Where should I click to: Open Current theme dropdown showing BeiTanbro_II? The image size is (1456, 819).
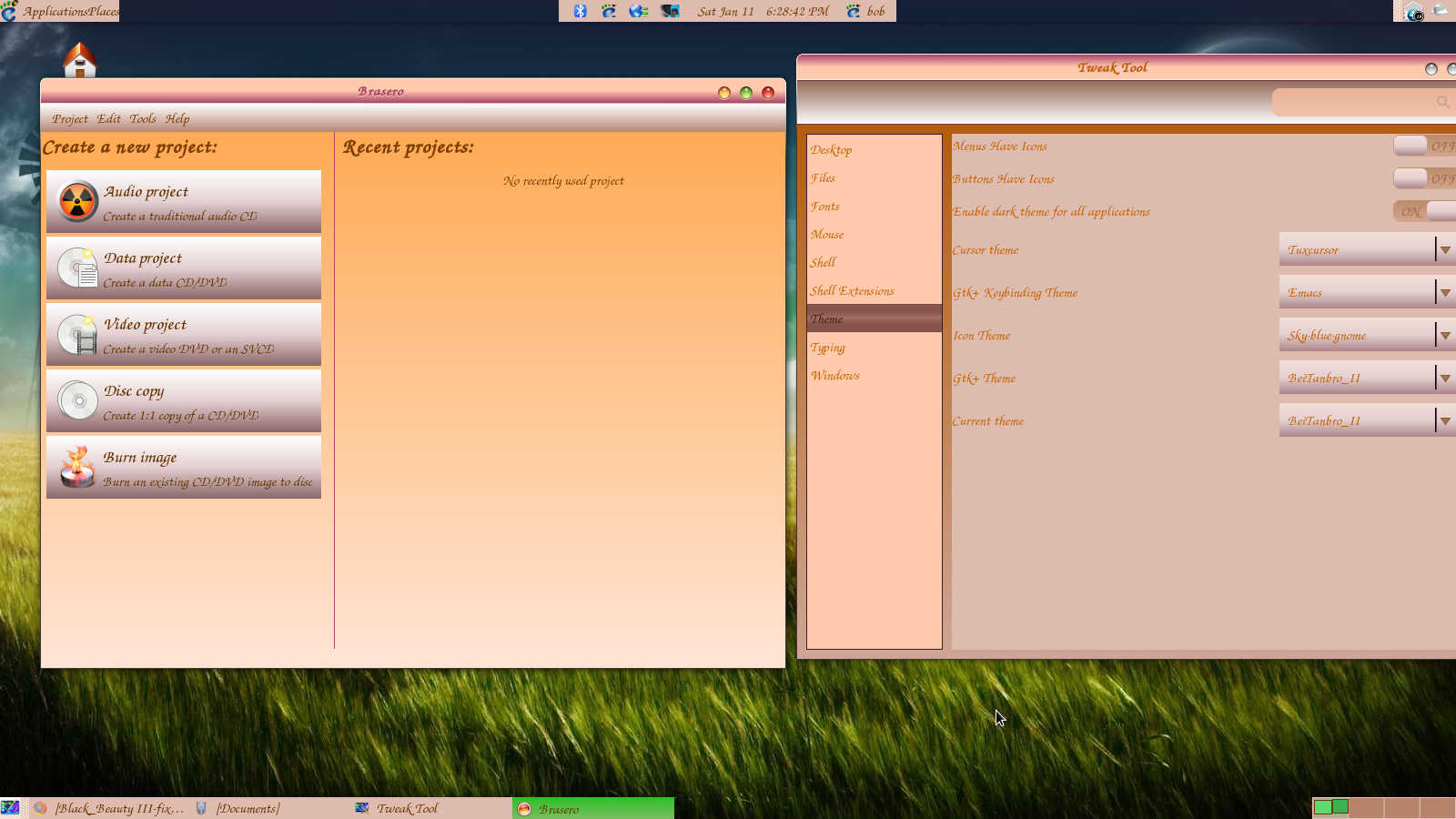pos(1367,420)
